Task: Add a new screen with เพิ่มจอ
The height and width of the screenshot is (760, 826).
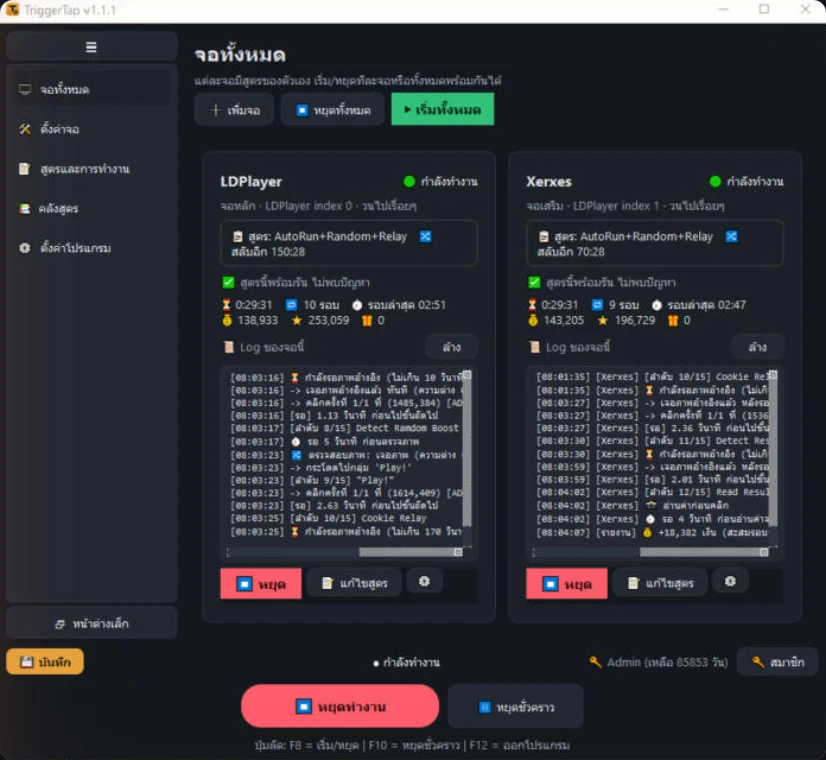Action: (x=234, y=110)
